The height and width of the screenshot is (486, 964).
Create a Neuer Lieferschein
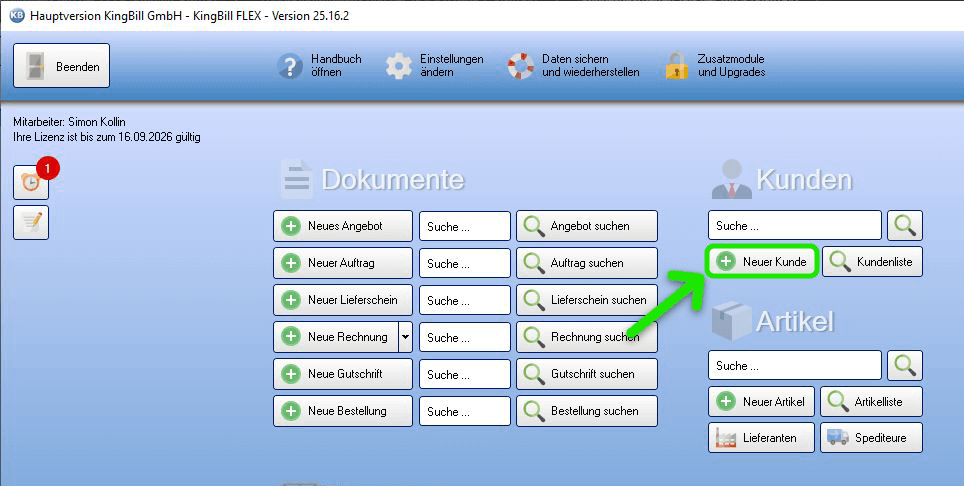click(x=343, y=300)
